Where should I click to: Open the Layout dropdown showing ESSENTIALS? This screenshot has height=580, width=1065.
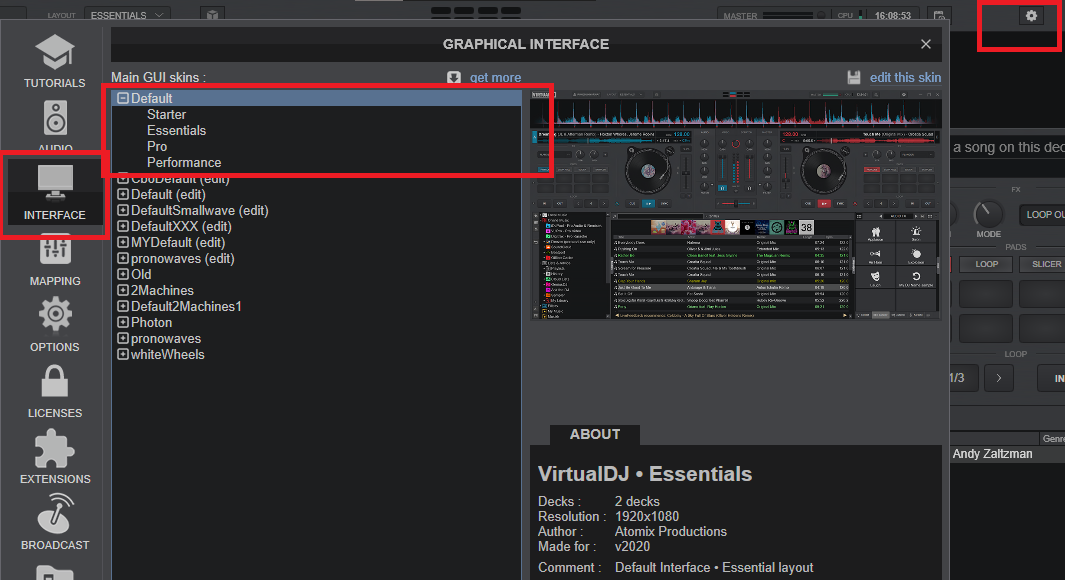point(126,15)
